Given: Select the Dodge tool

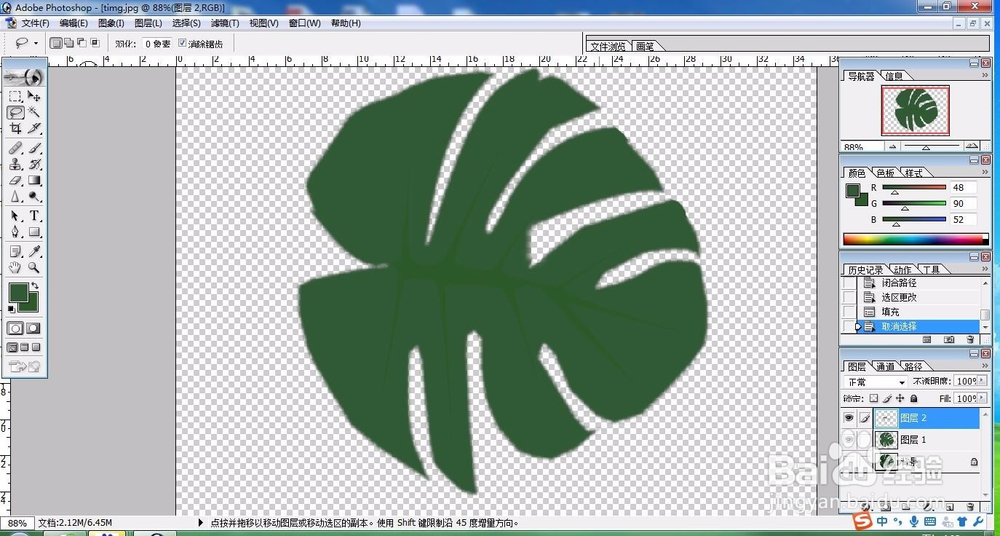Looking at the screenshot, I should point(34,197).
